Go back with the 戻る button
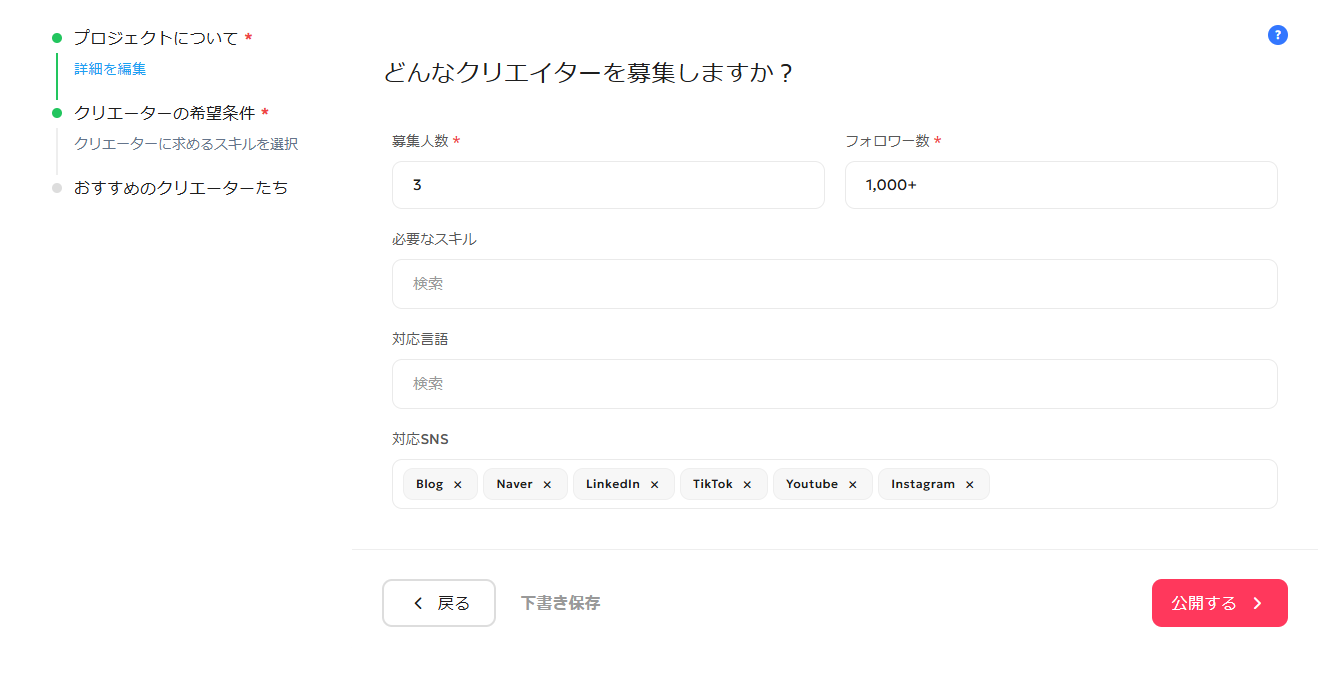The height and width of the screenshot is (678, 1322). pyautogui.click(x=439, y=603)
